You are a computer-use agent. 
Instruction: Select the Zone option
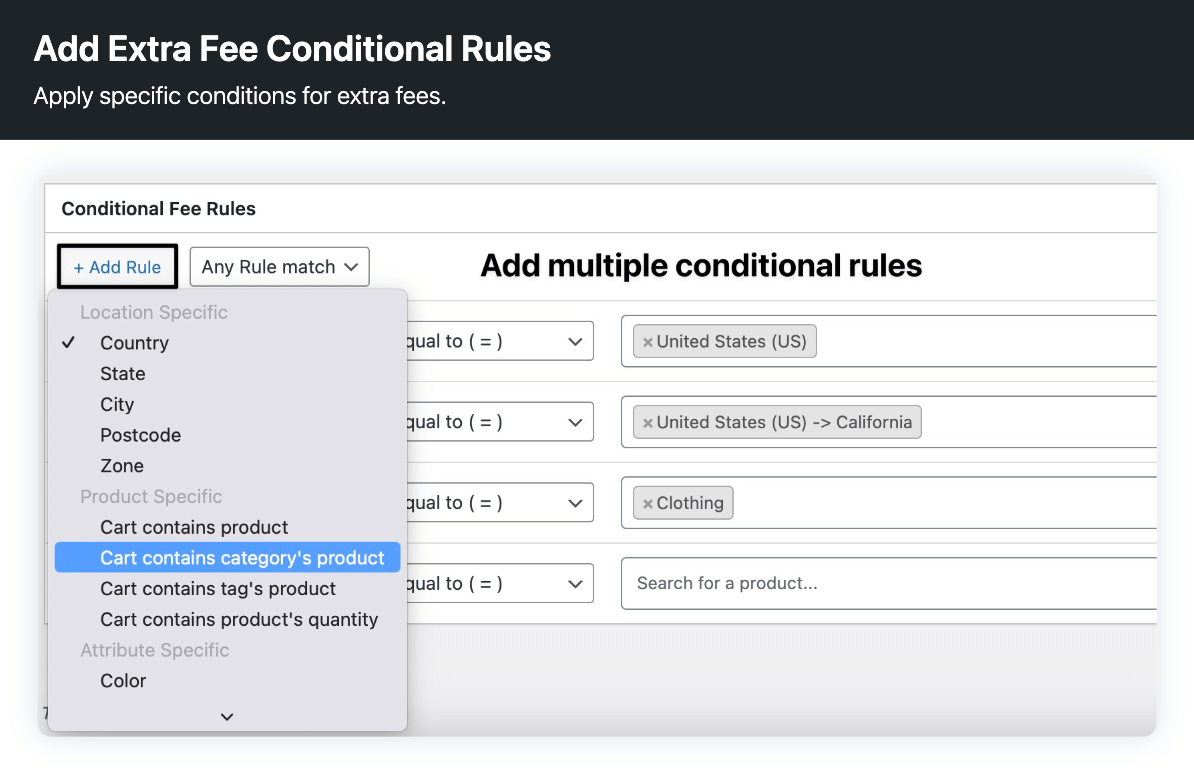[121, 465]
